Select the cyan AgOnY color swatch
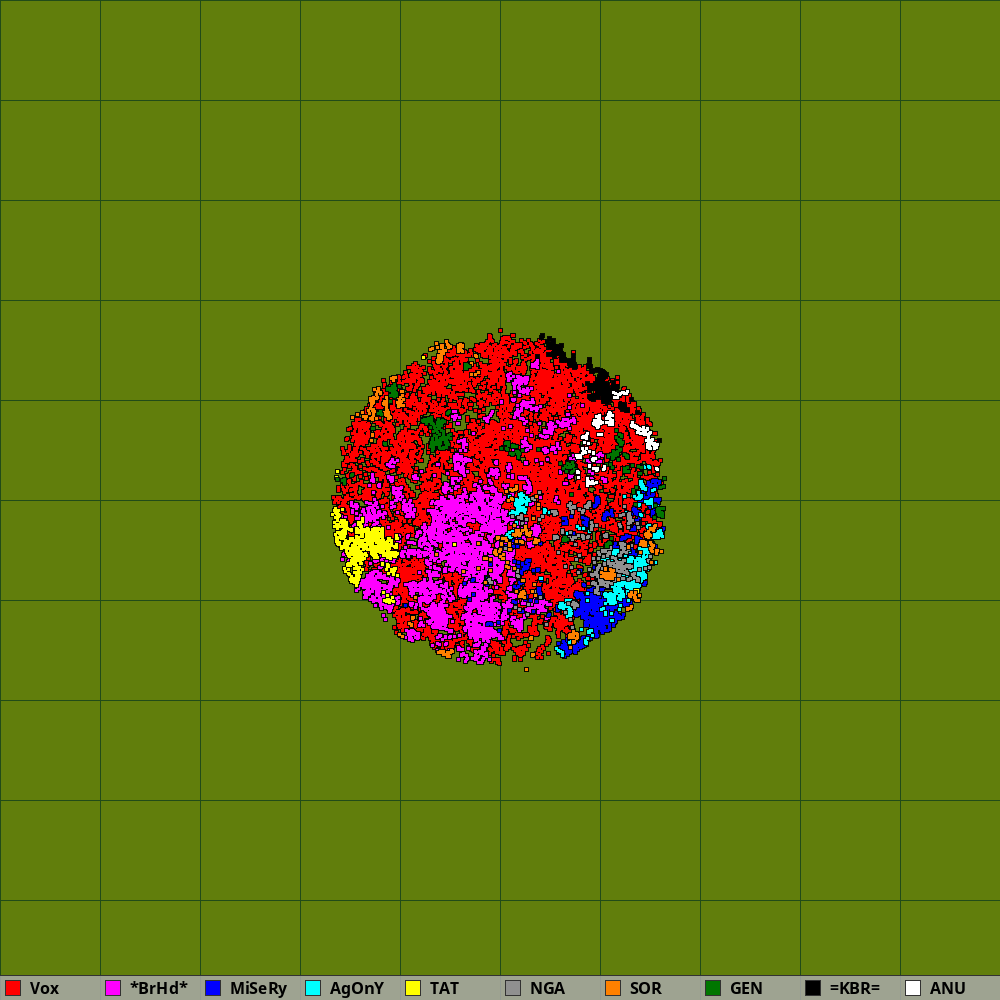Viewport: 1000px width, 1000px height. pos(313,988)
